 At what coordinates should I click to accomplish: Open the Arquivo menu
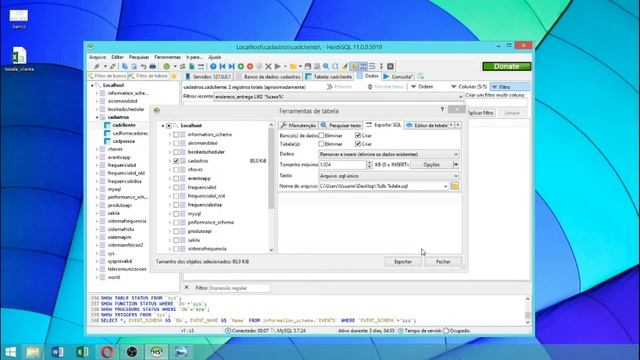click(x=97, y=57)
